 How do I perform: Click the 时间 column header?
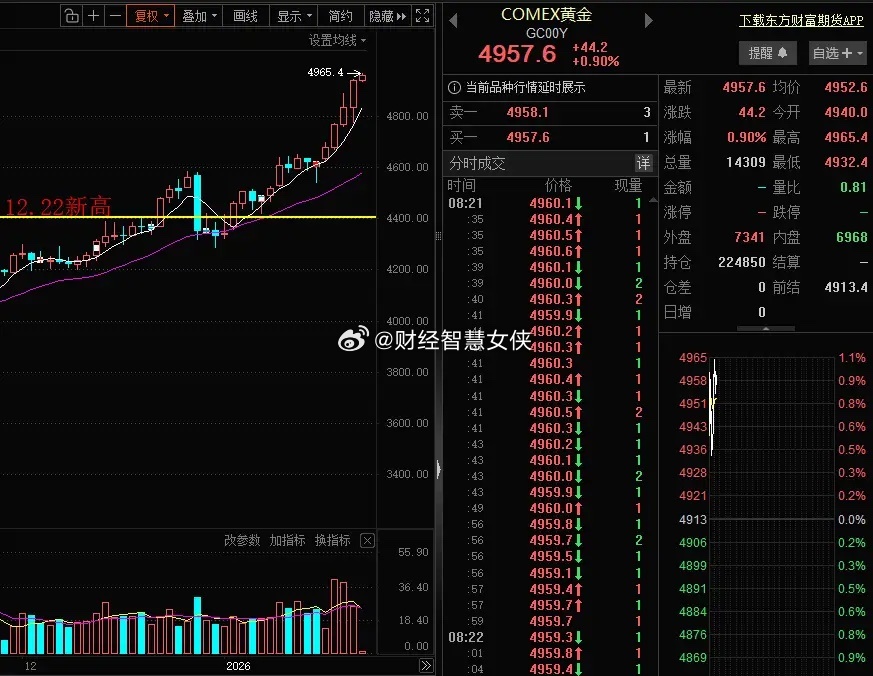462,185
